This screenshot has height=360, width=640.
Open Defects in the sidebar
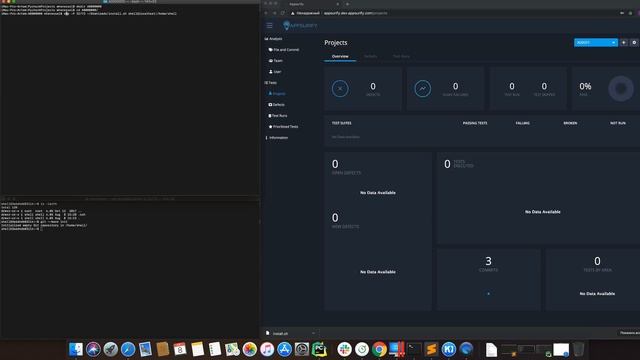[x=276, y=105]
